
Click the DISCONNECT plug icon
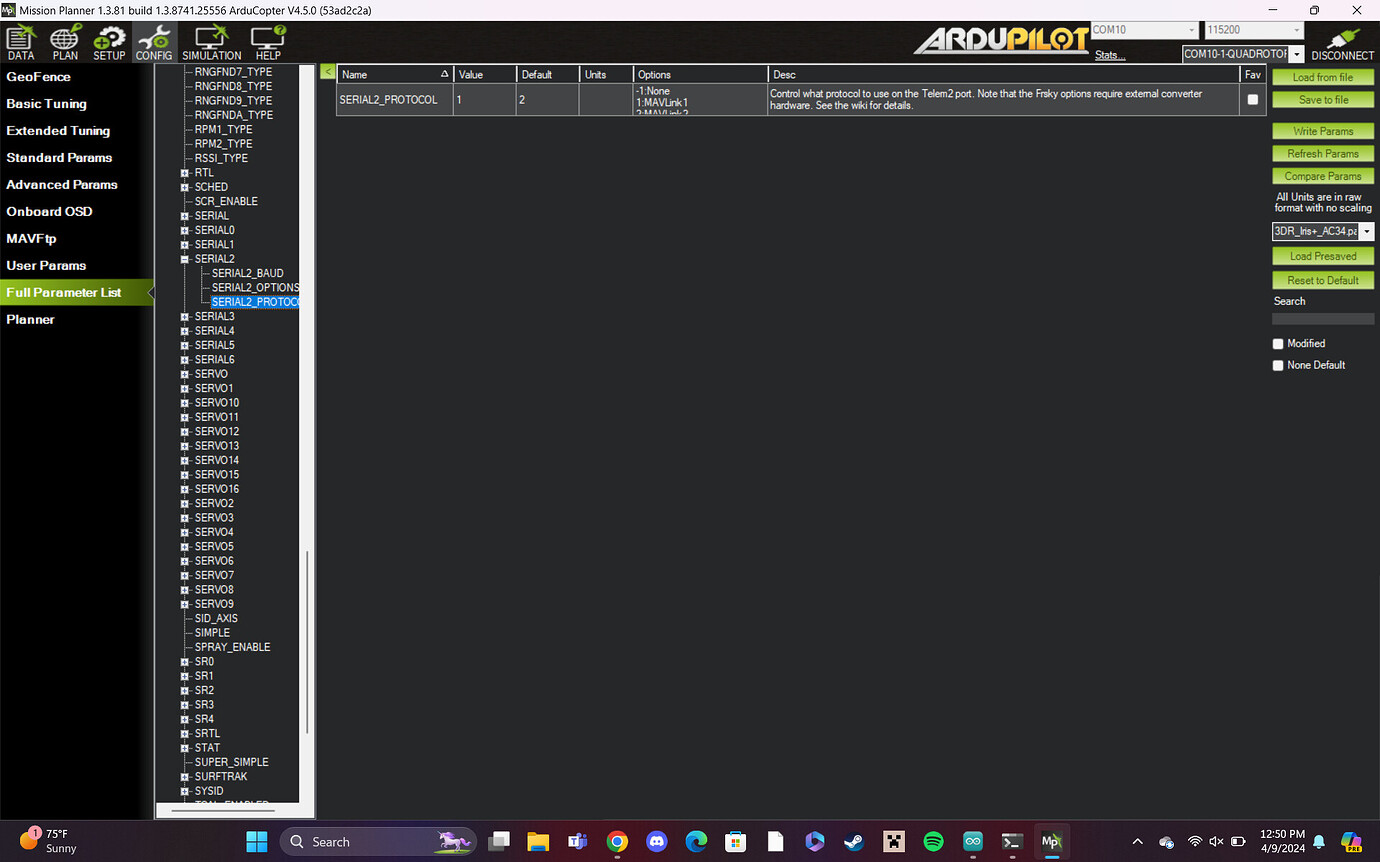pos(1342,42)
